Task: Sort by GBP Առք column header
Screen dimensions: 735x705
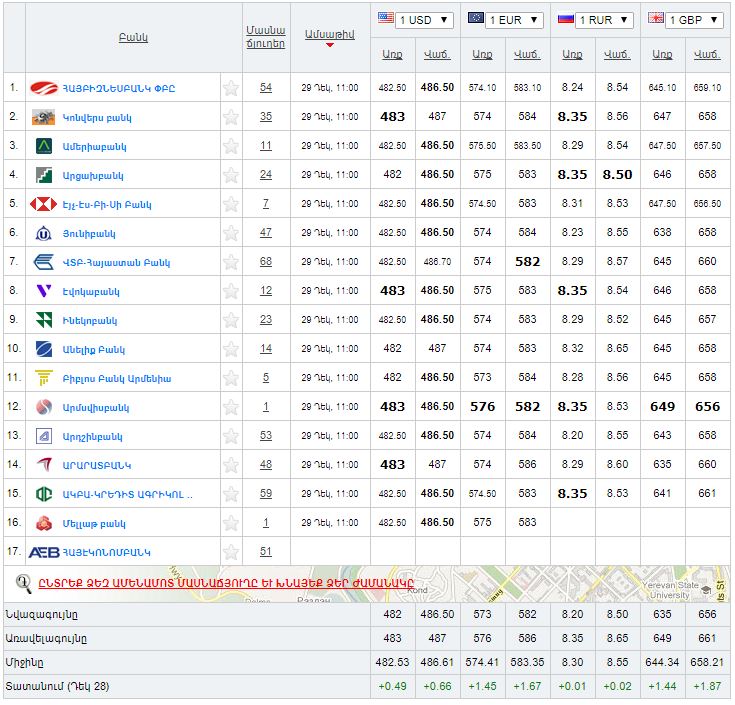Action: pyautogui.click(x=662, y=54)
